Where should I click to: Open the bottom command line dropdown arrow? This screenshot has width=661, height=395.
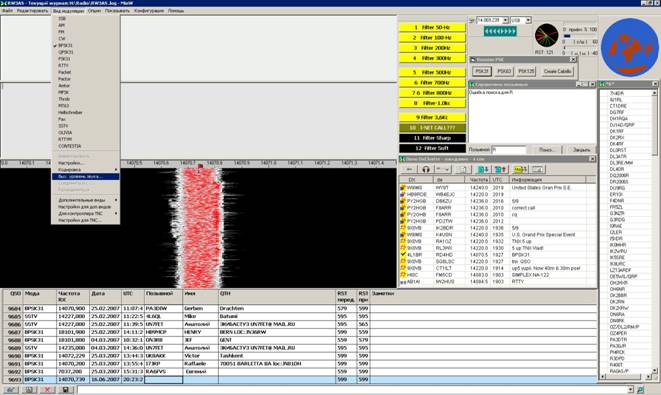coord(631,390)
